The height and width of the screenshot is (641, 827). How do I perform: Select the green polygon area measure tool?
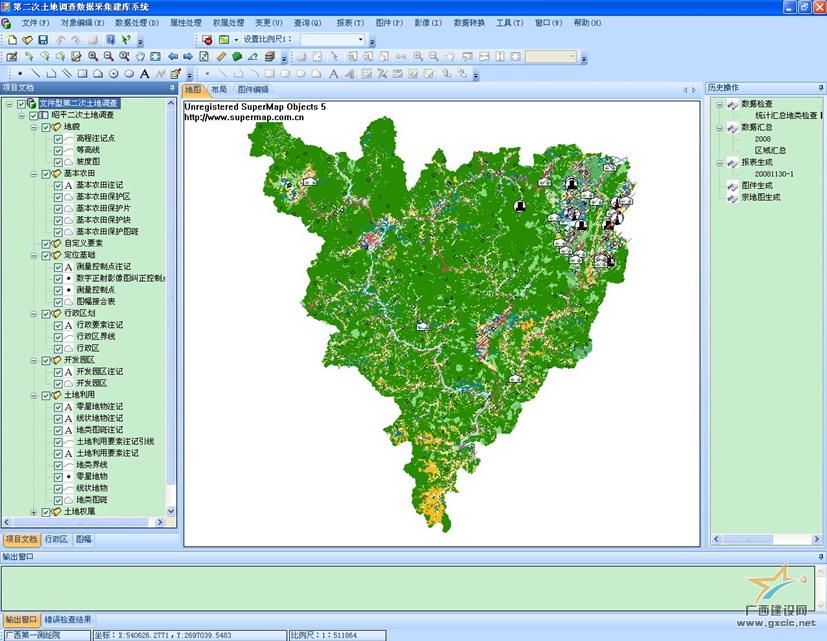pyautogui.click(x=237, y=56)
